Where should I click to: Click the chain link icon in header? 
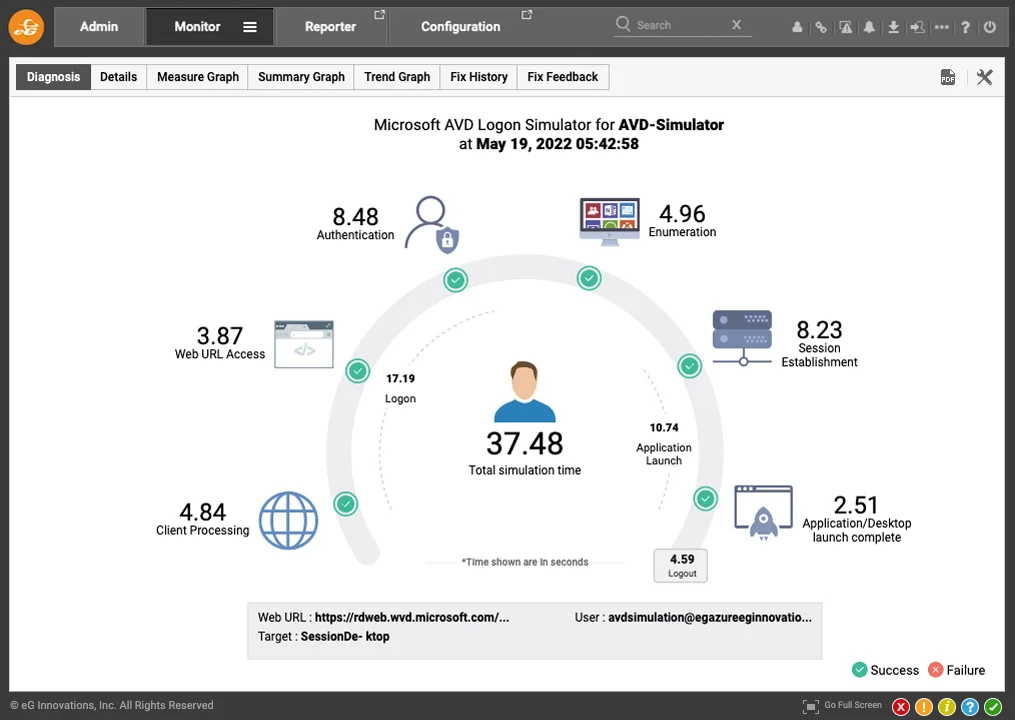[821, 27]
